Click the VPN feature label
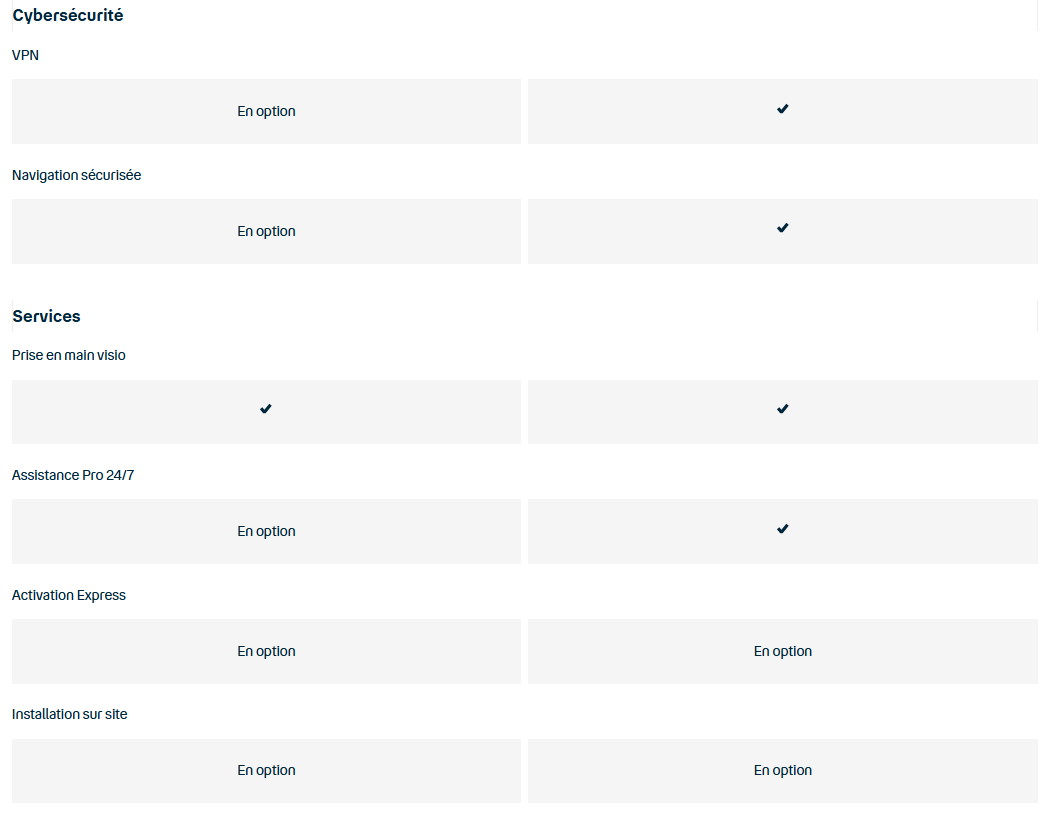1049x816 pixels. (x=25, y=56)
